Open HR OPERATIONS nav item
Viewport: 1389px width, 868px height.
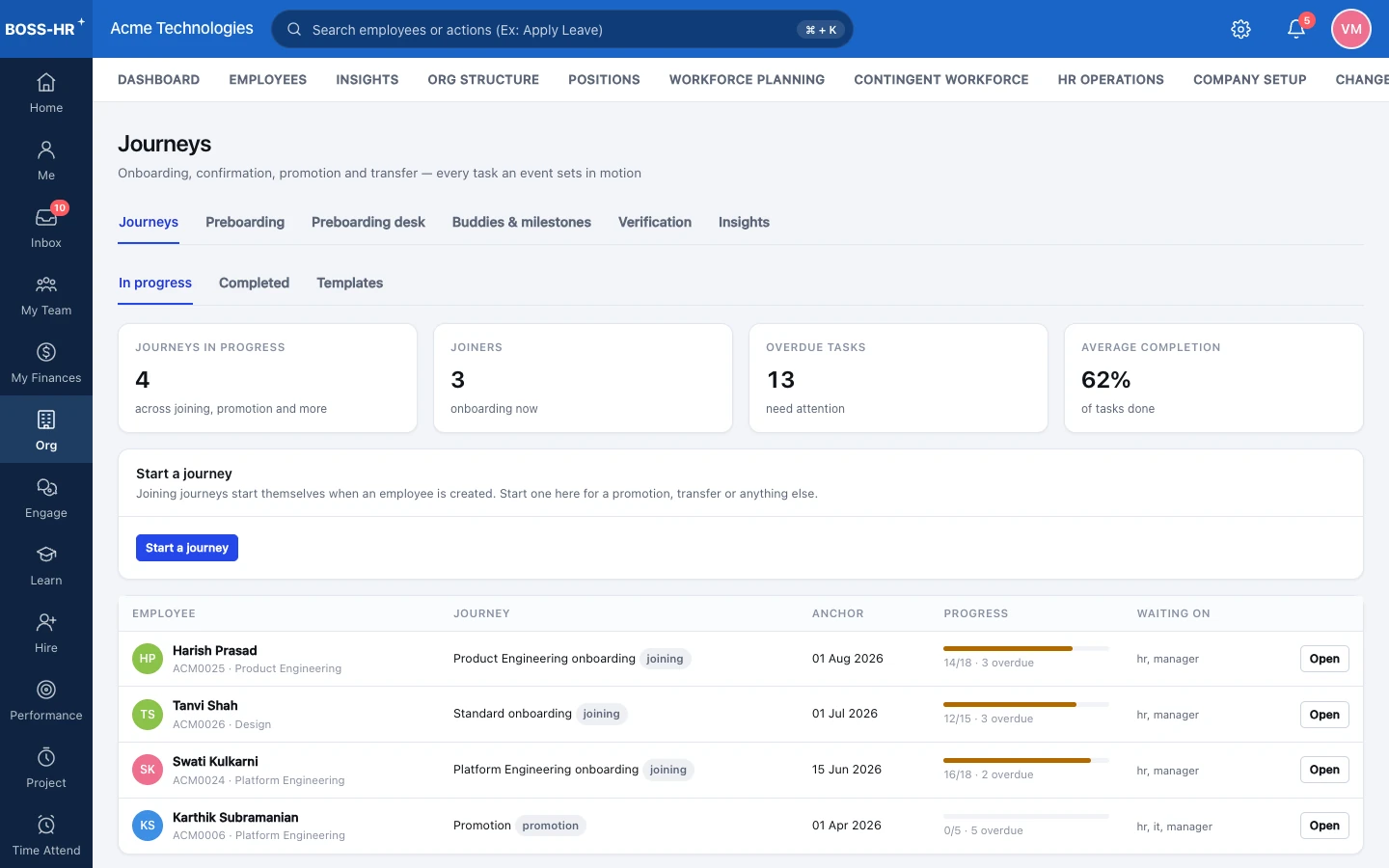tap(1110, 79)
